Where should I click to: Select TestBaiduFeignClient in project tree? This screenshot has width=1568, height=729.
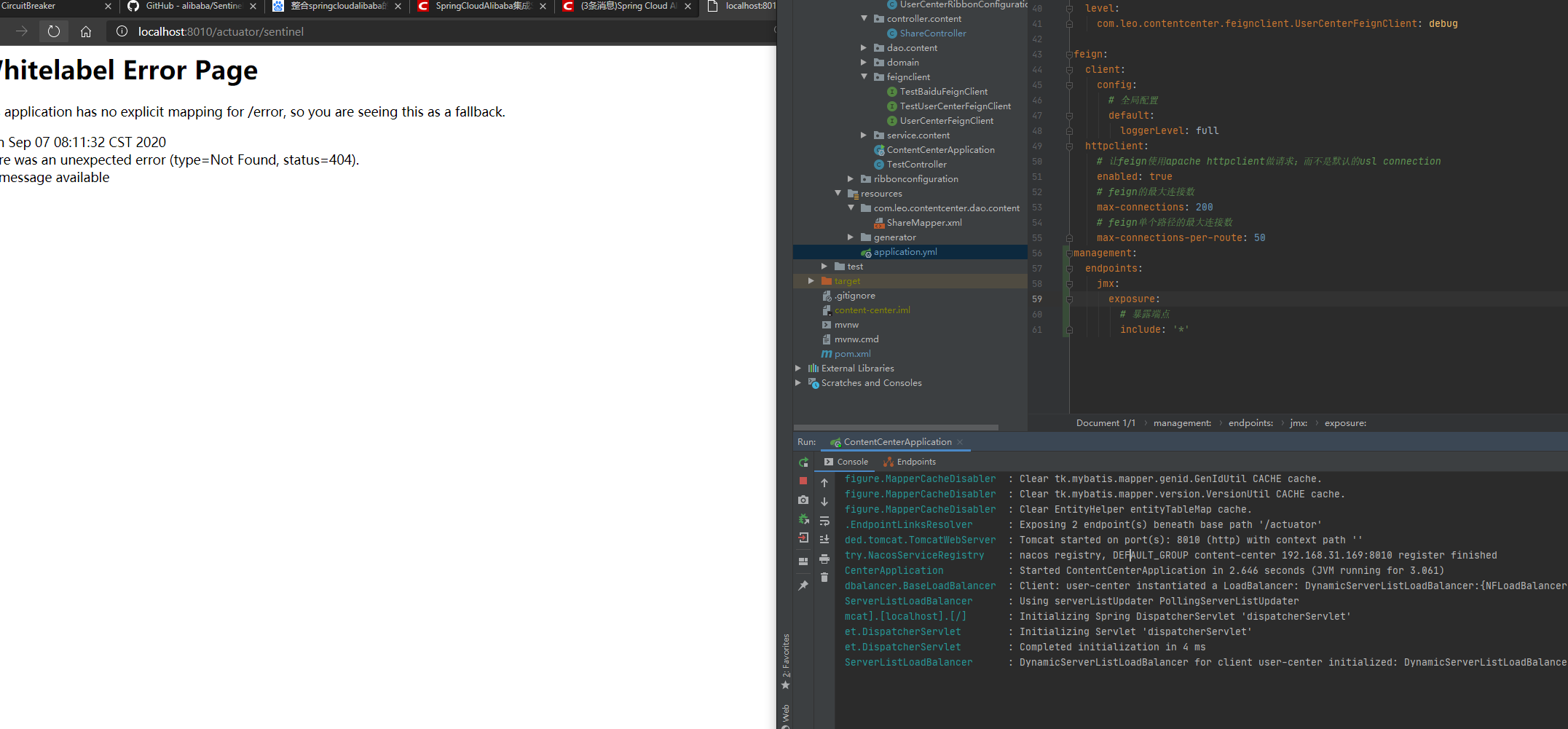943,91
